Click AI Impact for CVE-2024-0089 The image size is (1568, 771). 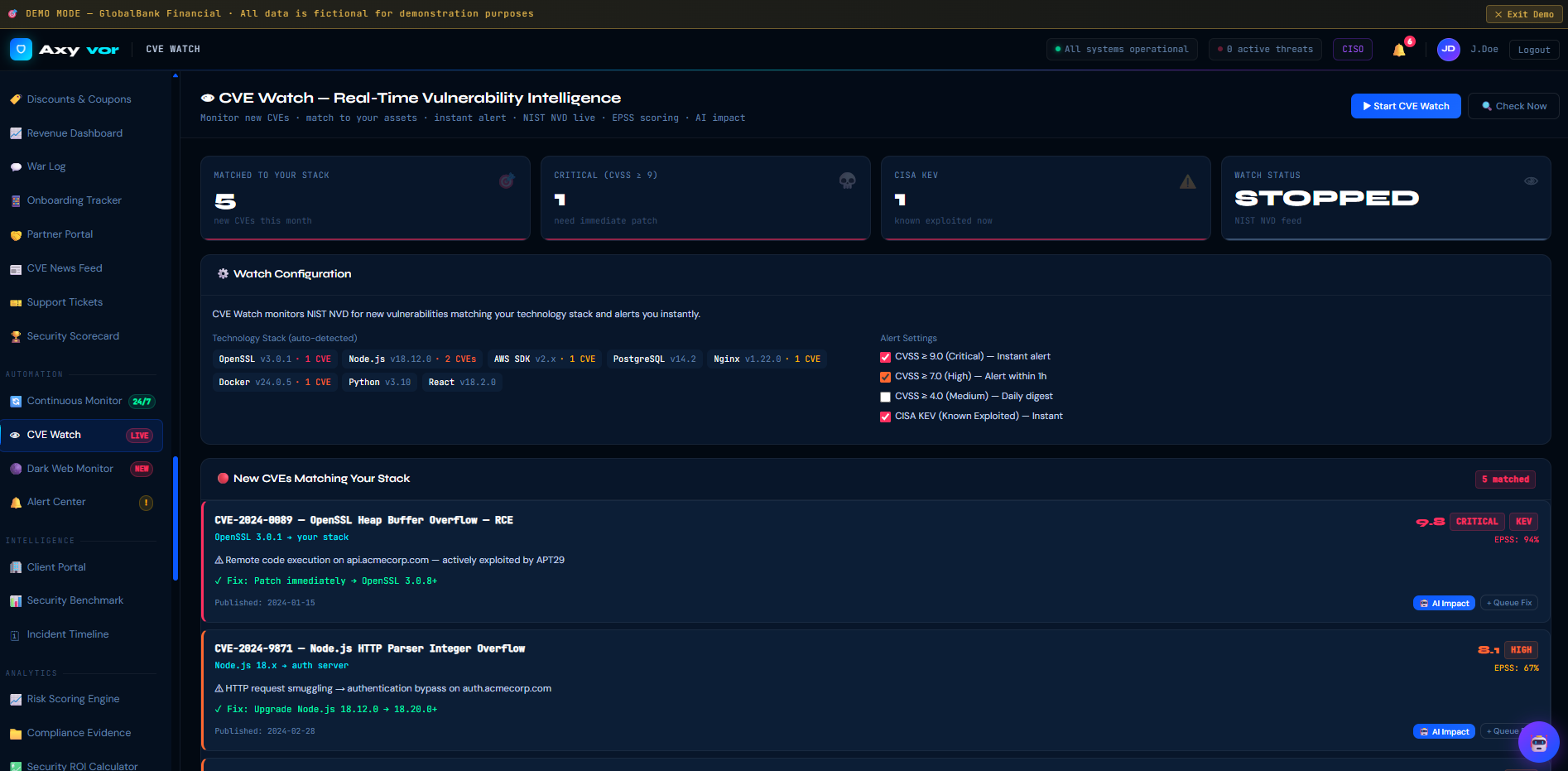coord(1444,603)
